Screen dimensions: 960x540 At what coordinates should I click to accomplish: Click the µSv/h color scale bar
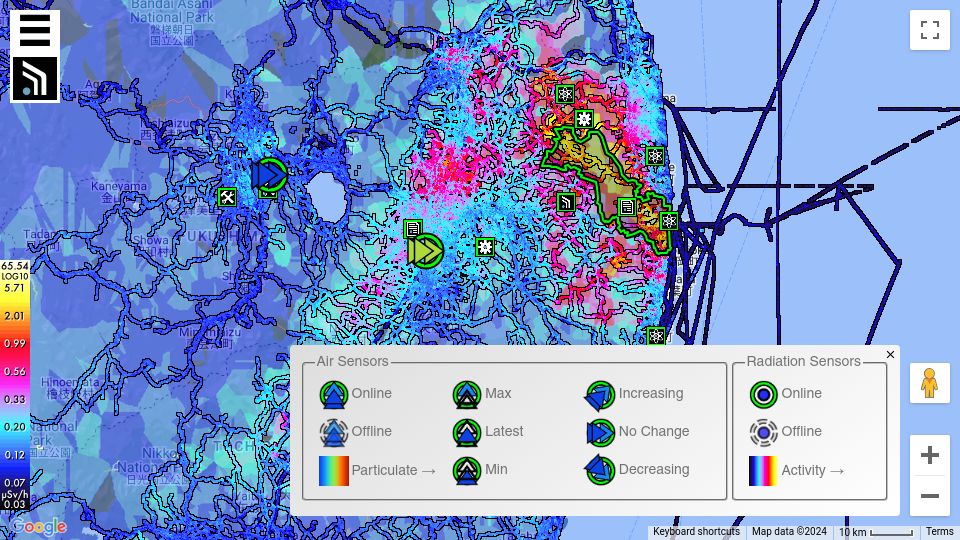coord(15,386)
